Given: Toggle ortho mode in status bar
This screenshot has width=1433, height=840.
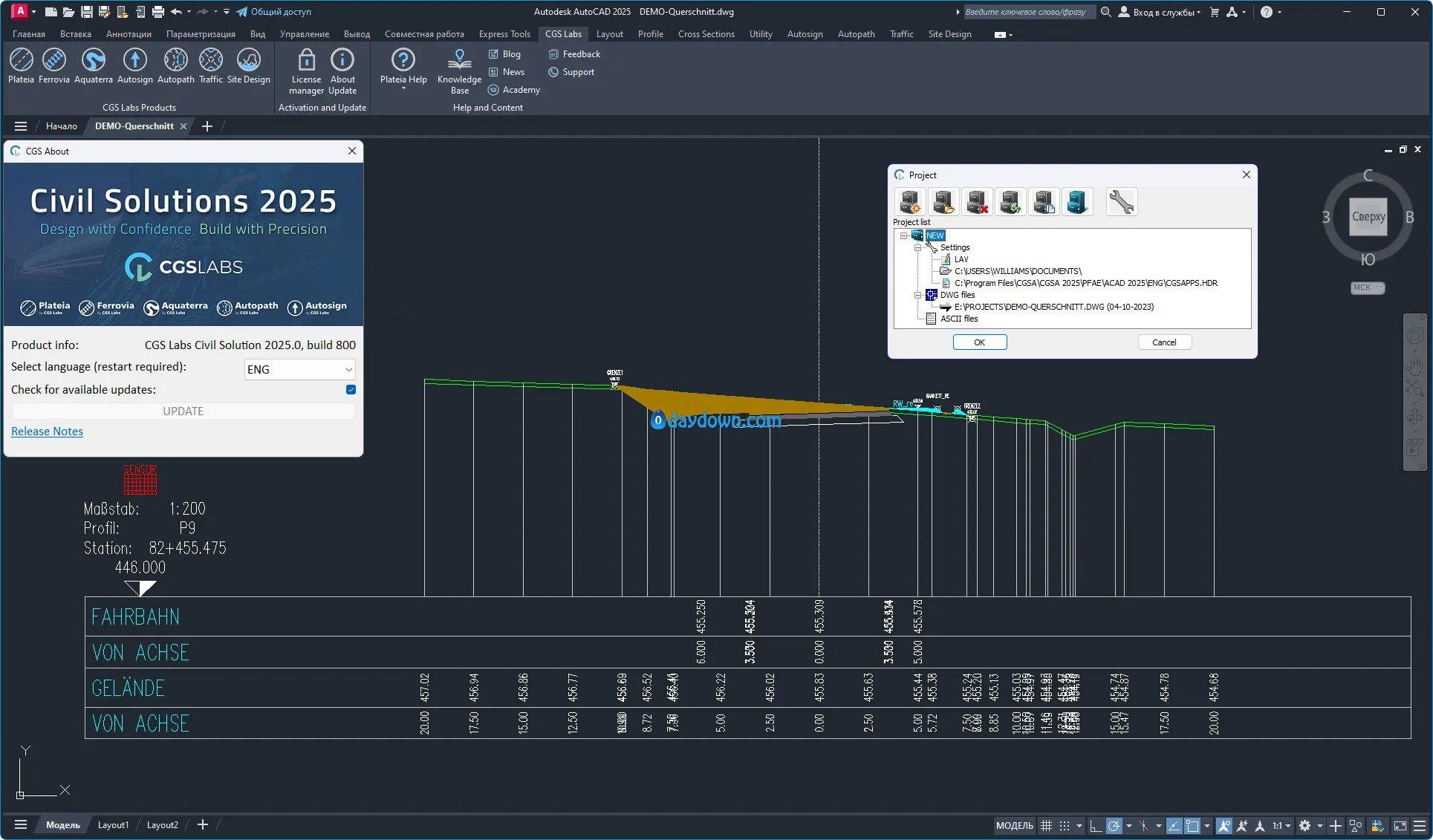Looking at the screenshot, I should tap(1095, 826).
